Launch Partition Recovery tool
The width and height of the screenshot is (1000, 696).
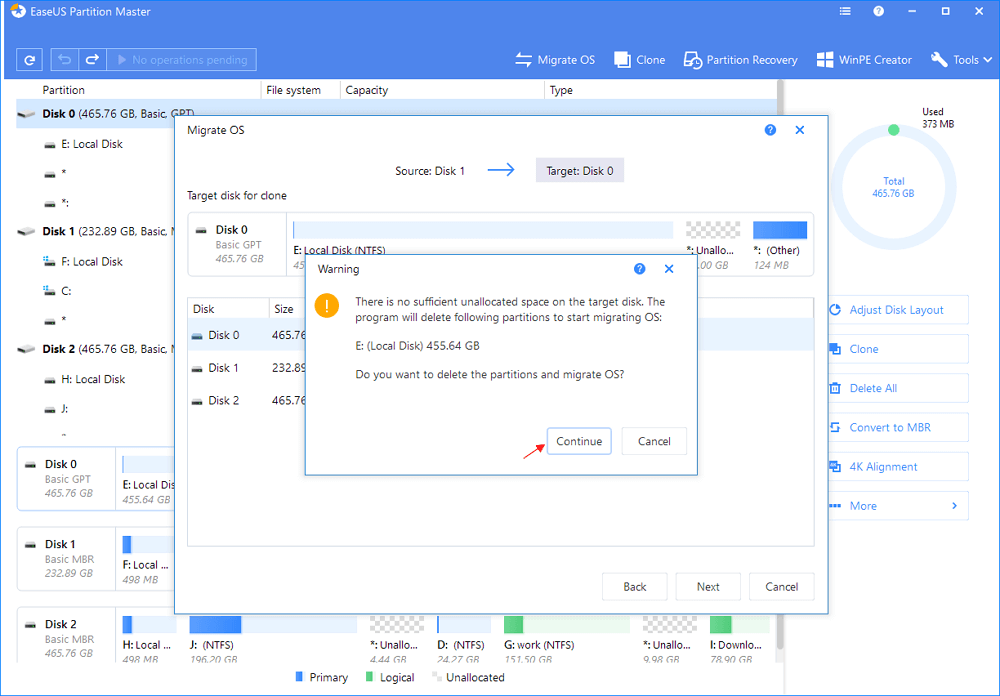point(741,60)
